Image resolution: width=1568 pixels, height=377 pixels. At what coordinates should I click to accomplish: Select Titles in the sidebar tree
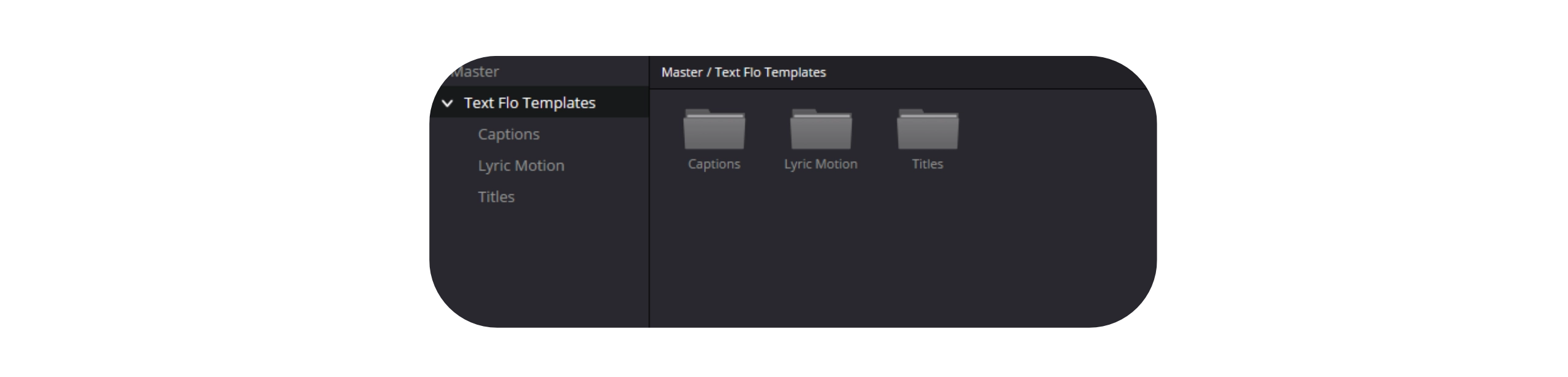(496, 197)
